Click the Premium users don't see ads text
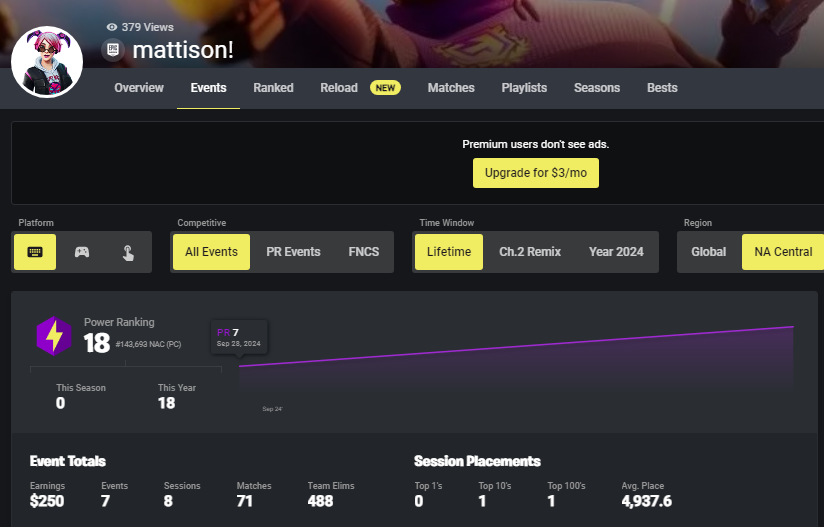 click(535, 144)
